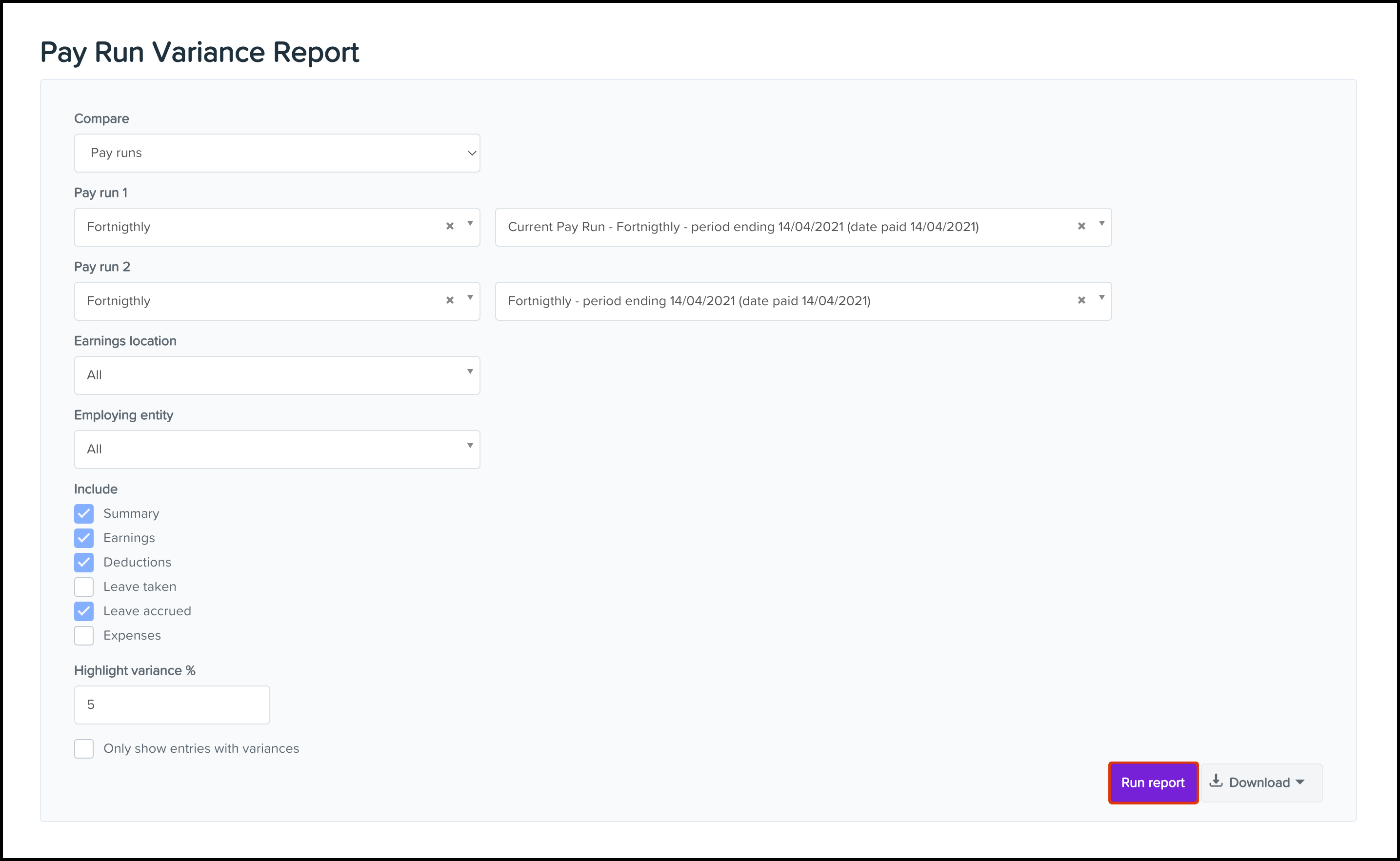
Task: Clear Pay run 2 Fortnightly schedule selection
Action: [x=449, y=300]
